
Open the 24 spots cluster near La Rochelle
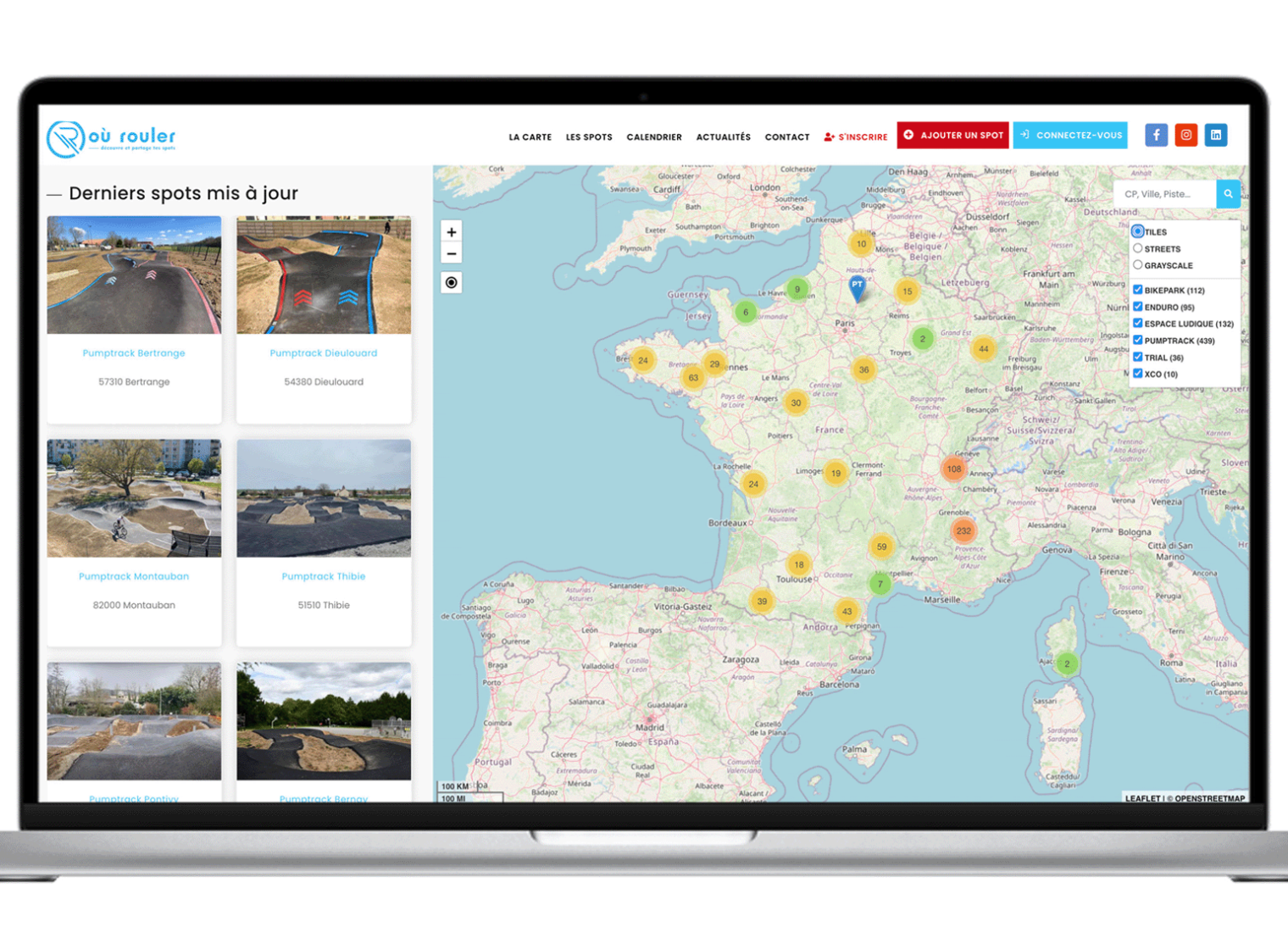[x=752, y=484]
